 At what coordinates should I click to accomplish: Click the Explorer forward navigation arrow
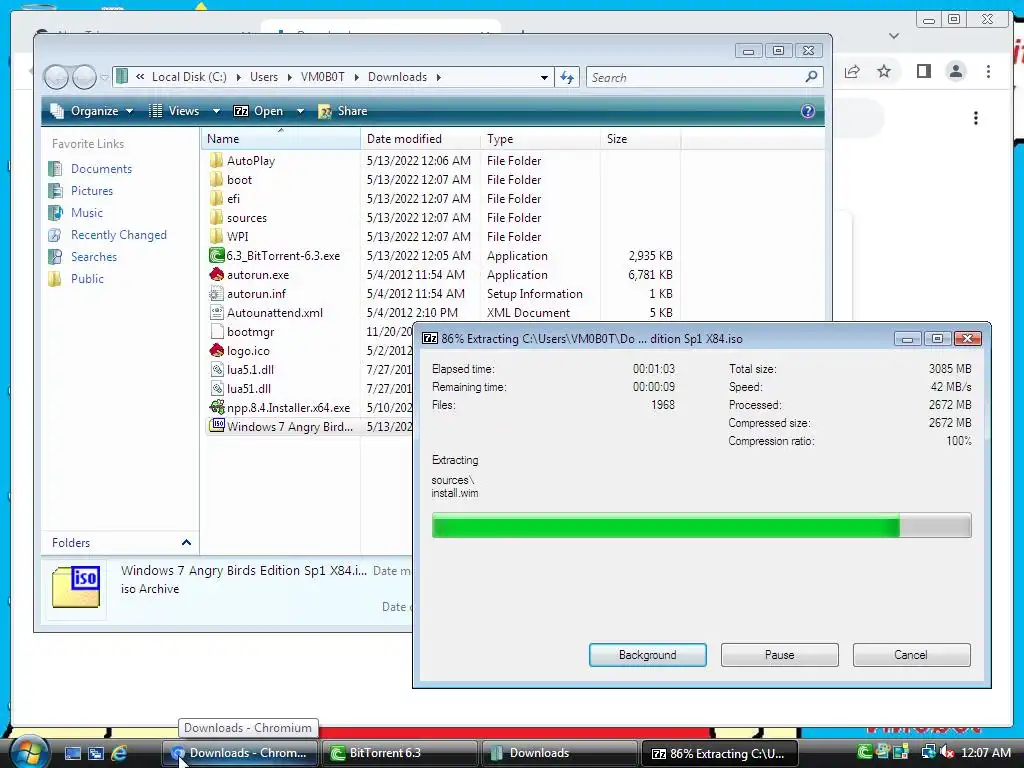[x=84, y=77]
